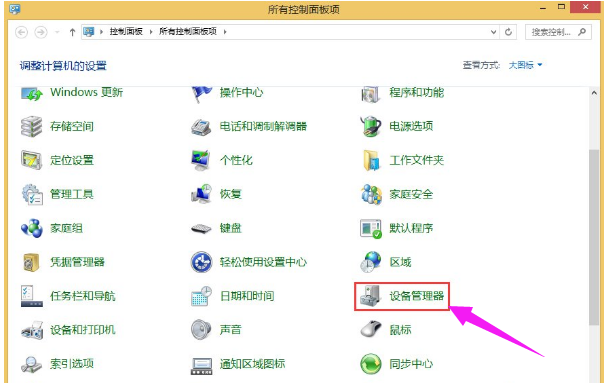The image size is (604, 383).
Task: Go to 控制面板 breadcrumb
Action: coord(126,32)
